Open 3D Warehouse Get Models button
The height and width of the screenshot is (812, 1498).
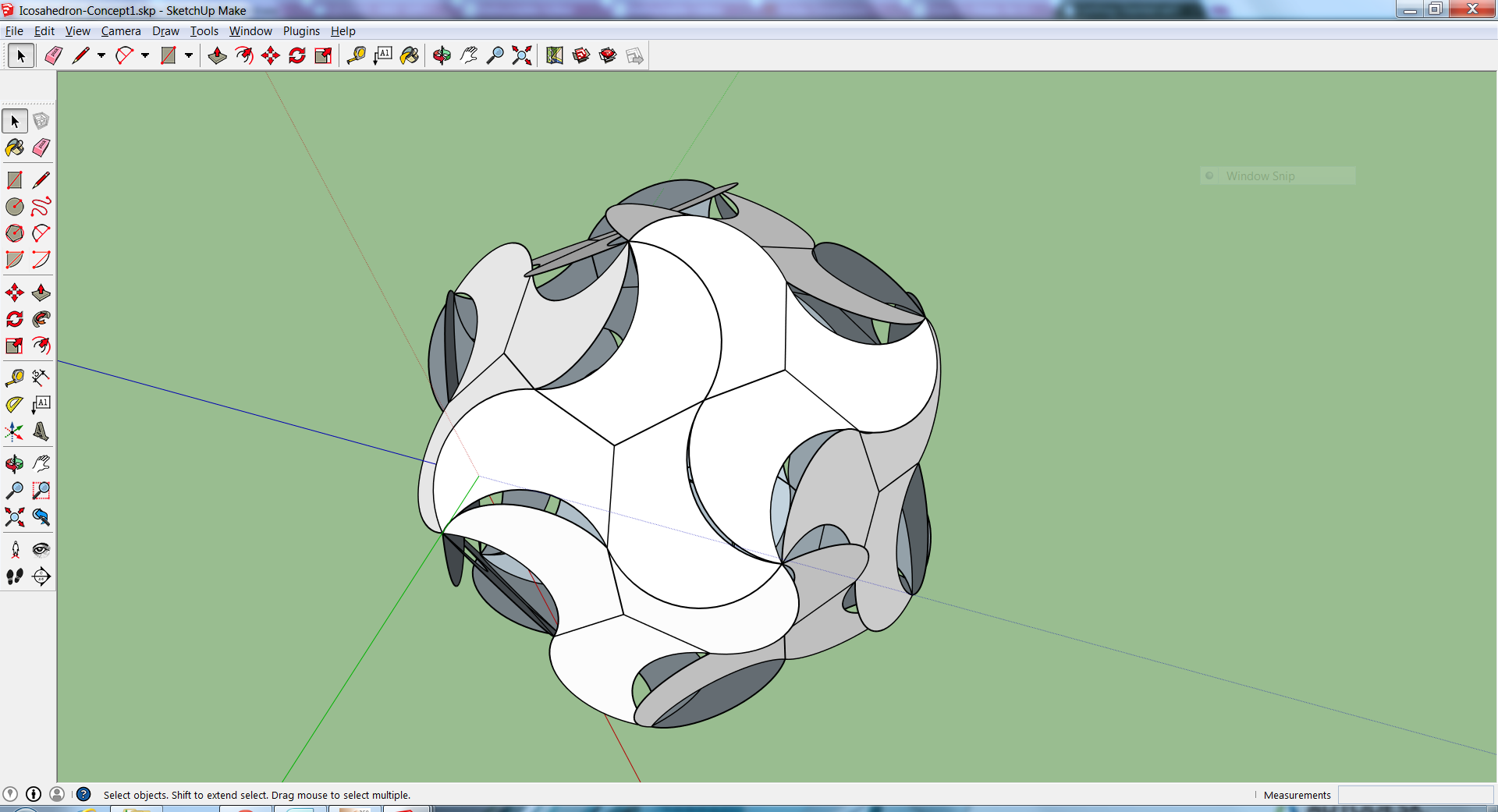point(581,55)
